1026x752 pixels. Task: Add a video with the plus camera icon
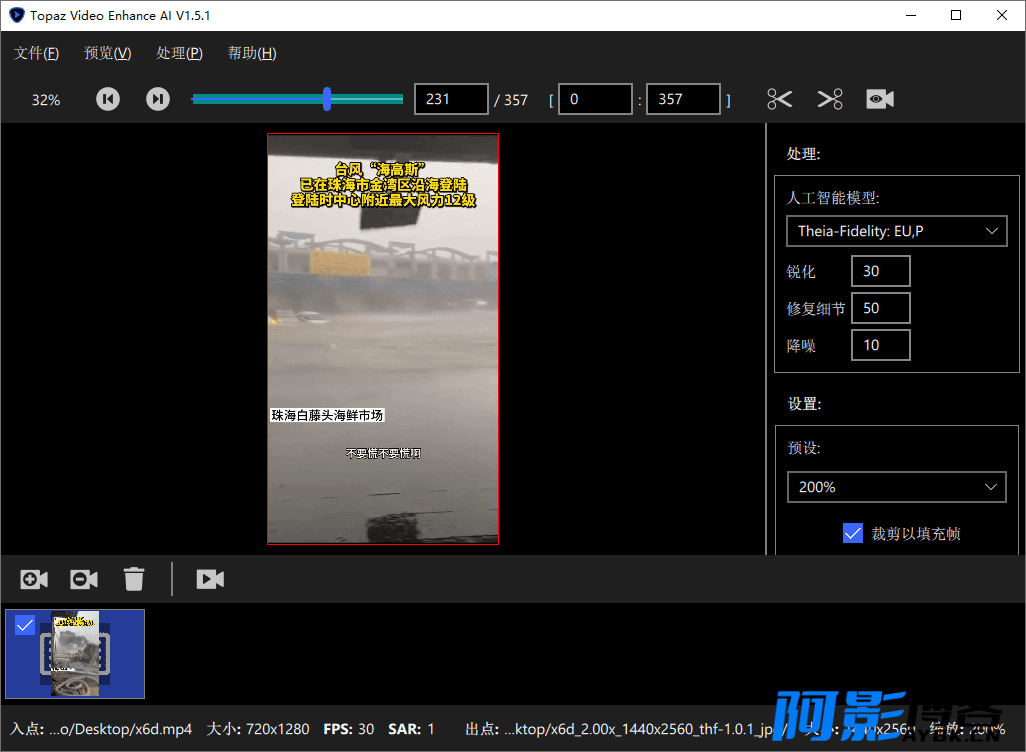tap(34, 579)
